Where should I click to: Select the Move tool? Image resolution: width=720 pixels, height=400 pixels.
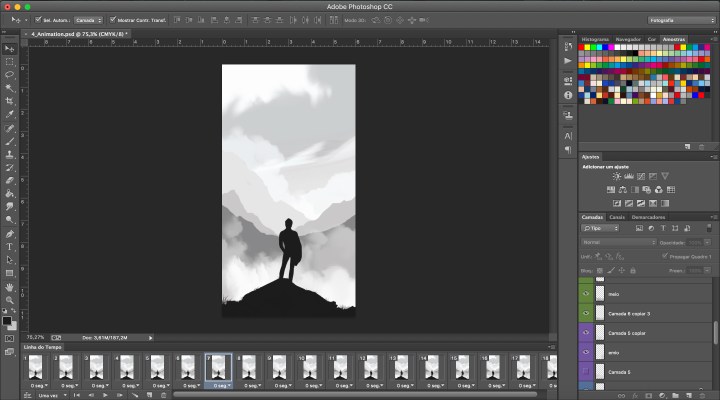(10, 48)
